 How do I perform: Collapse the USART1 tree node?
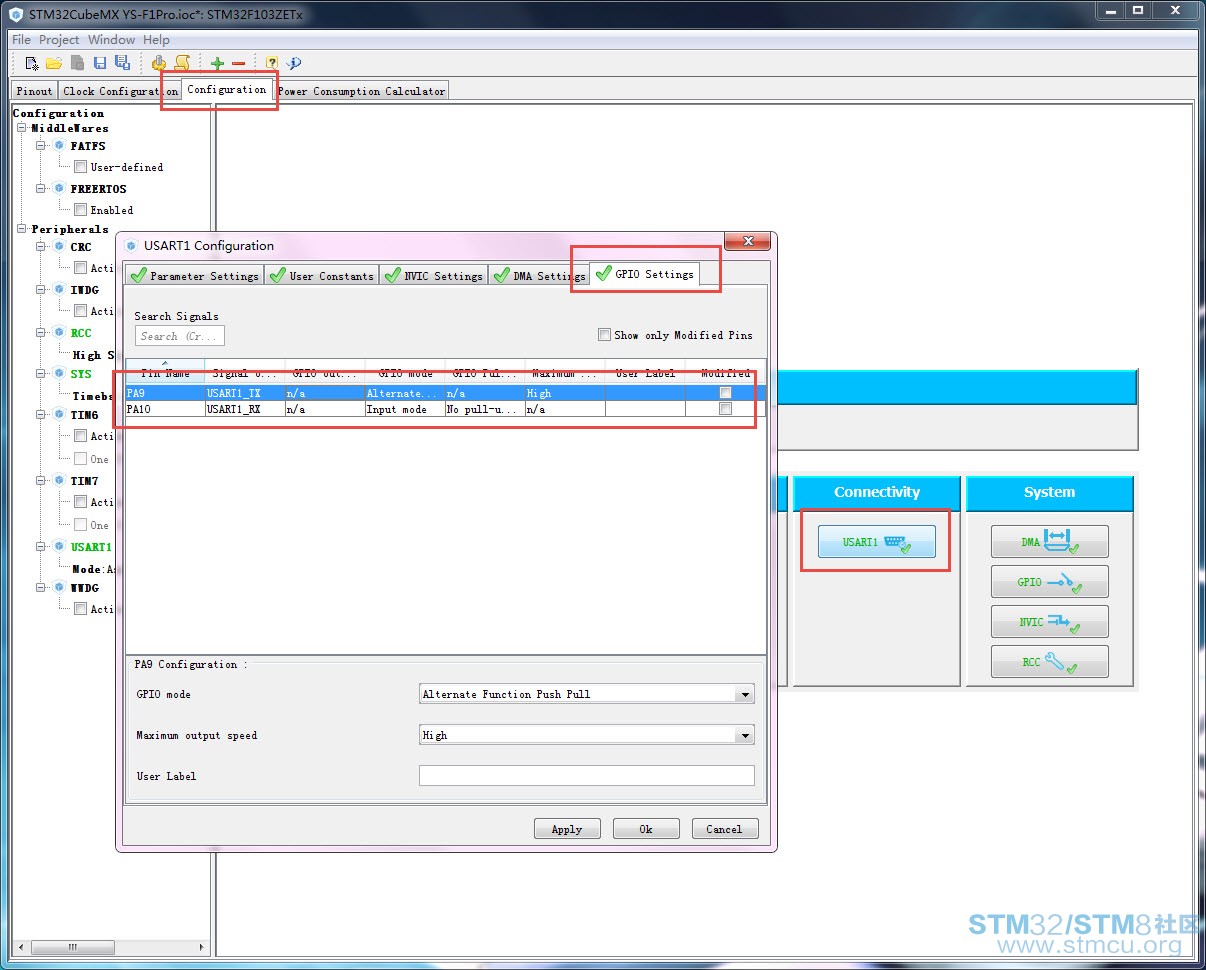pos(42,547)
